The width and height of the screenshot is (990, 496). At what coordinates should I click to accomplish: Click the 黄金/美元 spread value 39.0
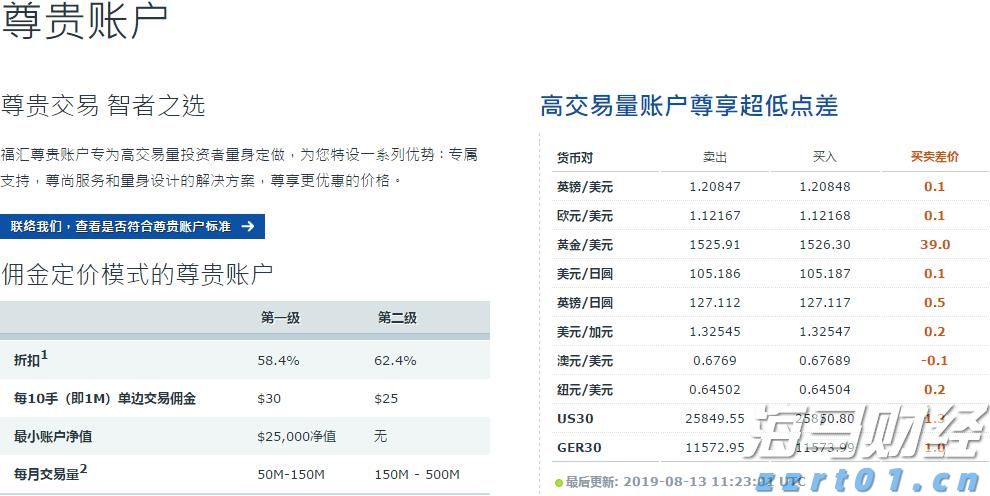(x=934, y=245)
